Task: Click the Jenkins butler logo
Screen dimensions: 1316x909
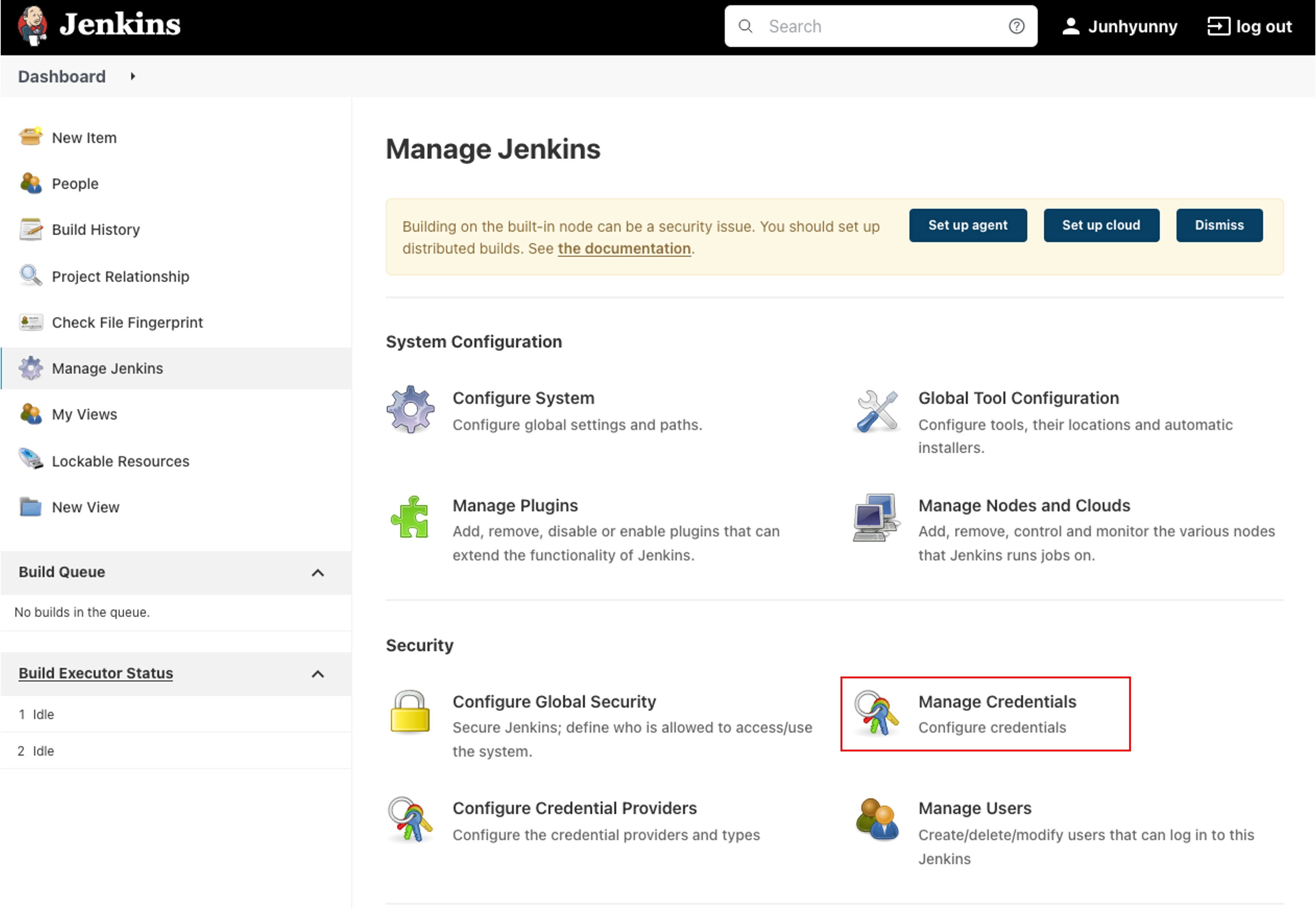Action: click(x=32, y=26)
